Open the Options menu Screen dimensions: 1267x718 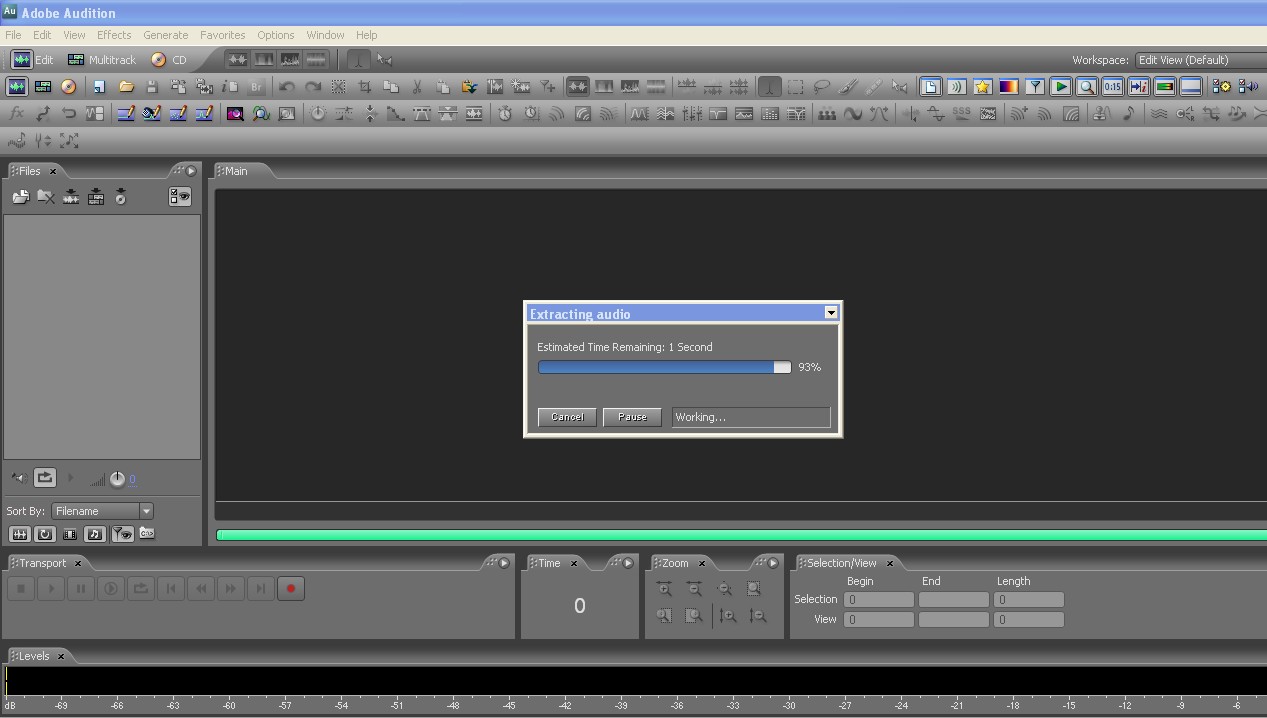276,35
